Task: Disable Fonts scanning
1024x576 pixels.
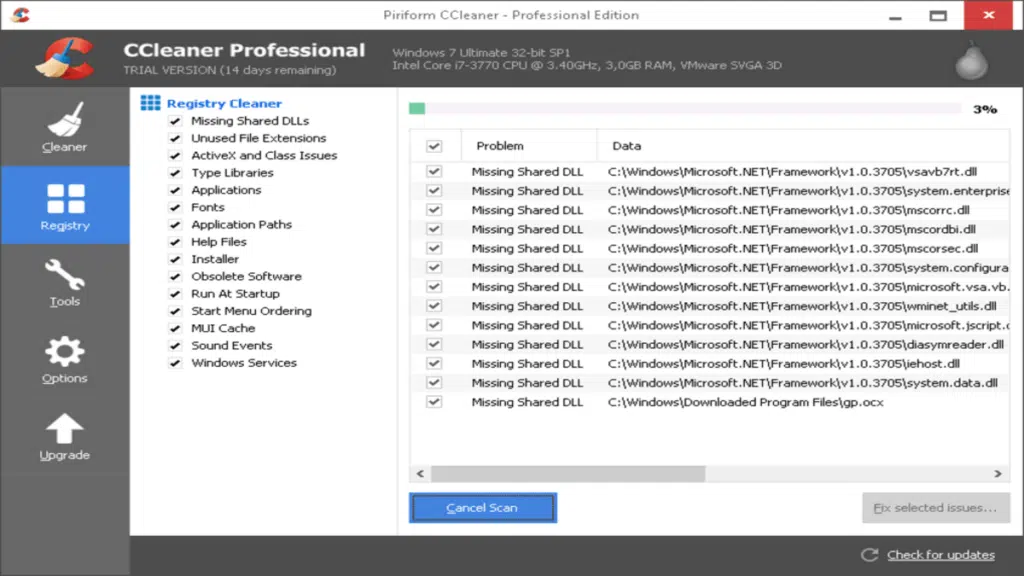Action: [174, 207]
